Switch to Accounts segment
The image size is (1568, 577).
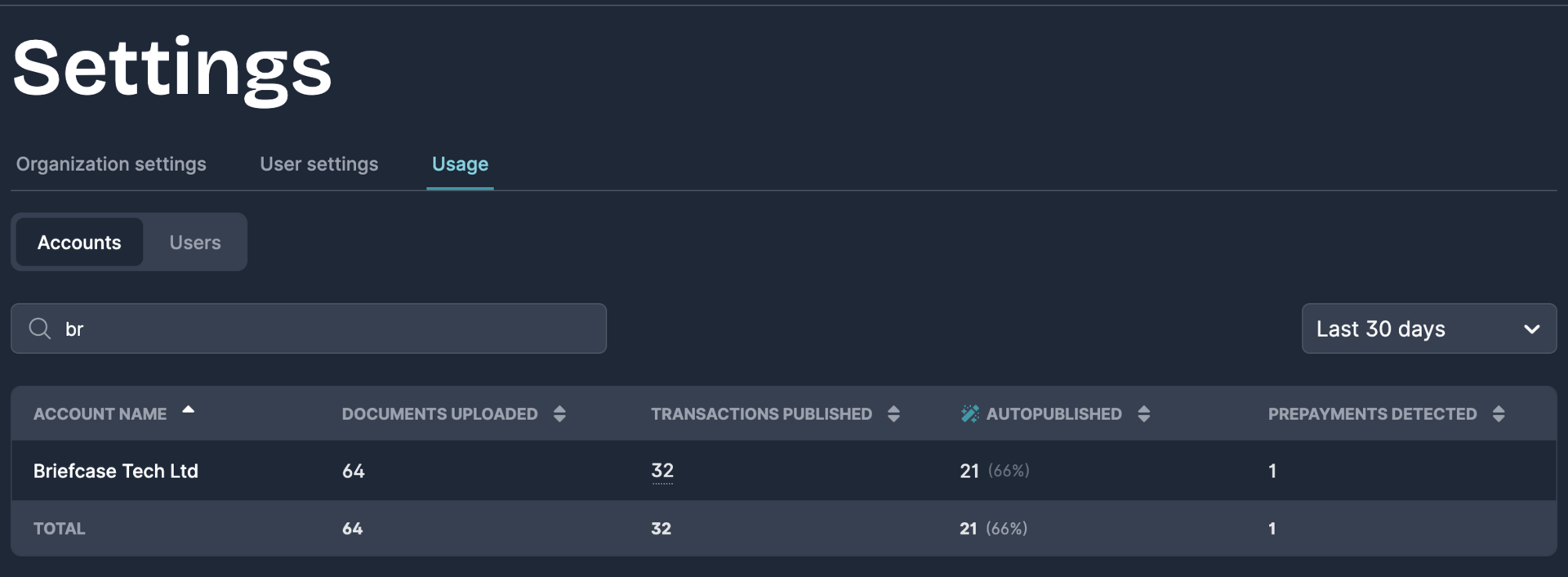pyautogui.click(x=79, y=242)
